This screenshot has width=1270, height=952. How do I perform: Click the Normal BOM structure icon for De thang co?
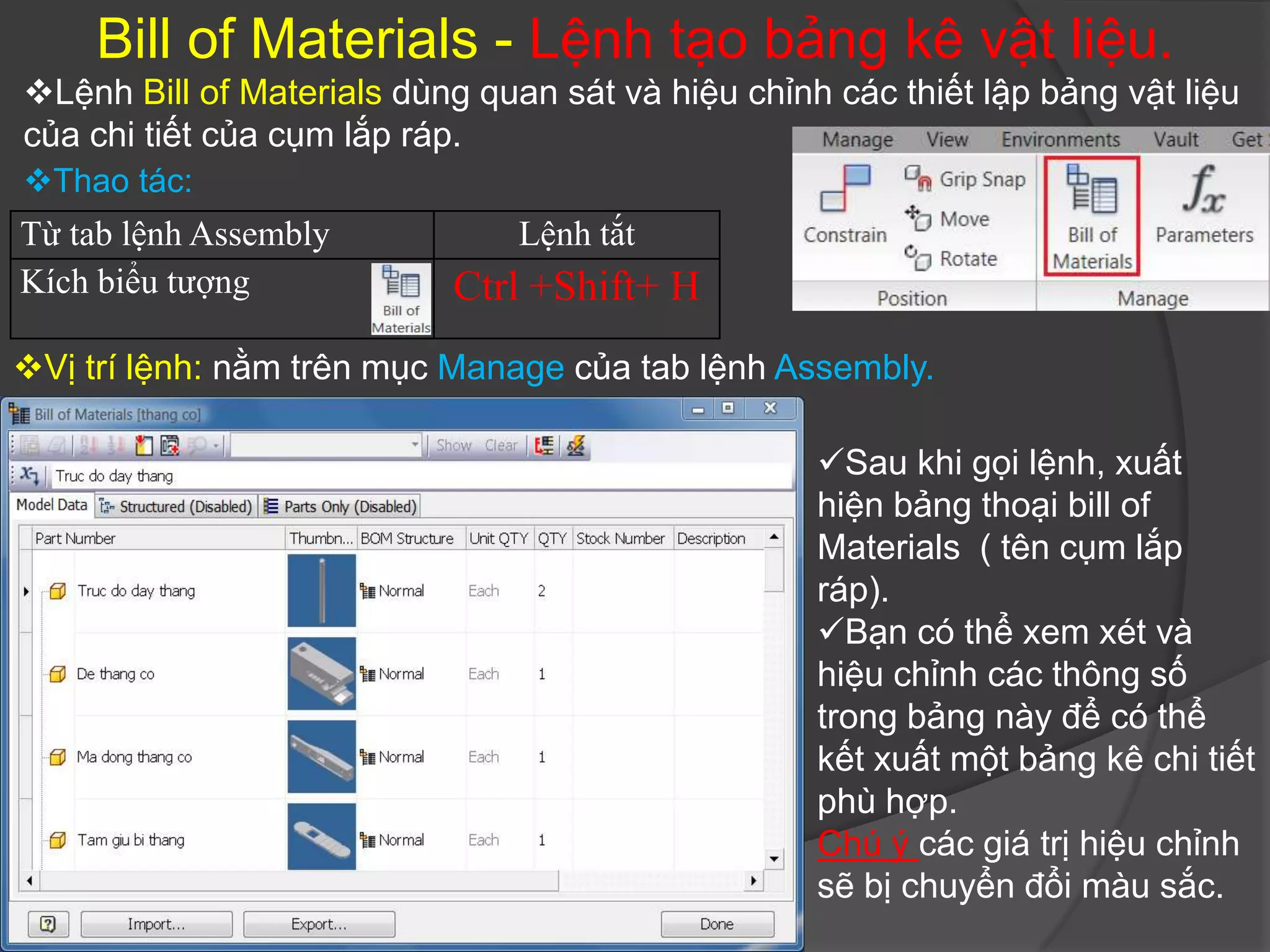click(x=368, y=674)
